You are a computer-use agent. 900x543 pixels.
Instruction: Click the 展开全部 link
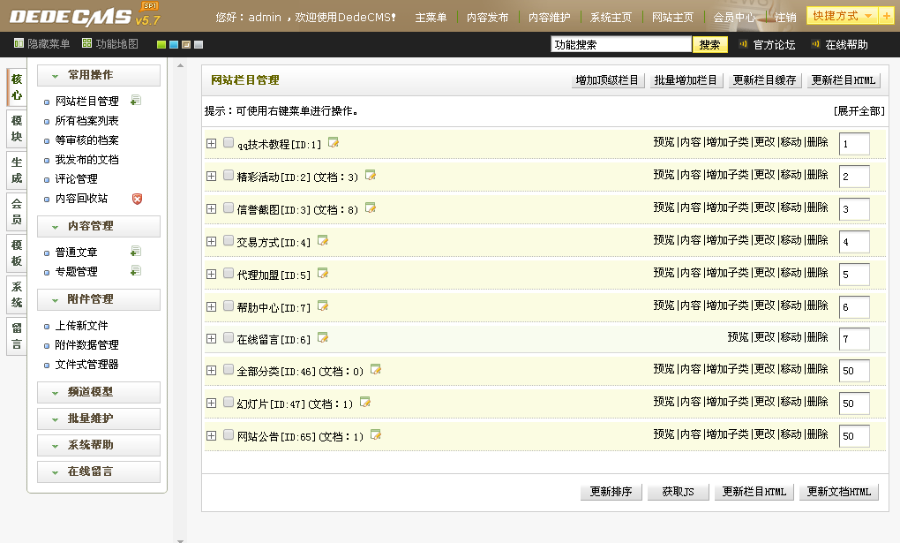coord(859,111)
